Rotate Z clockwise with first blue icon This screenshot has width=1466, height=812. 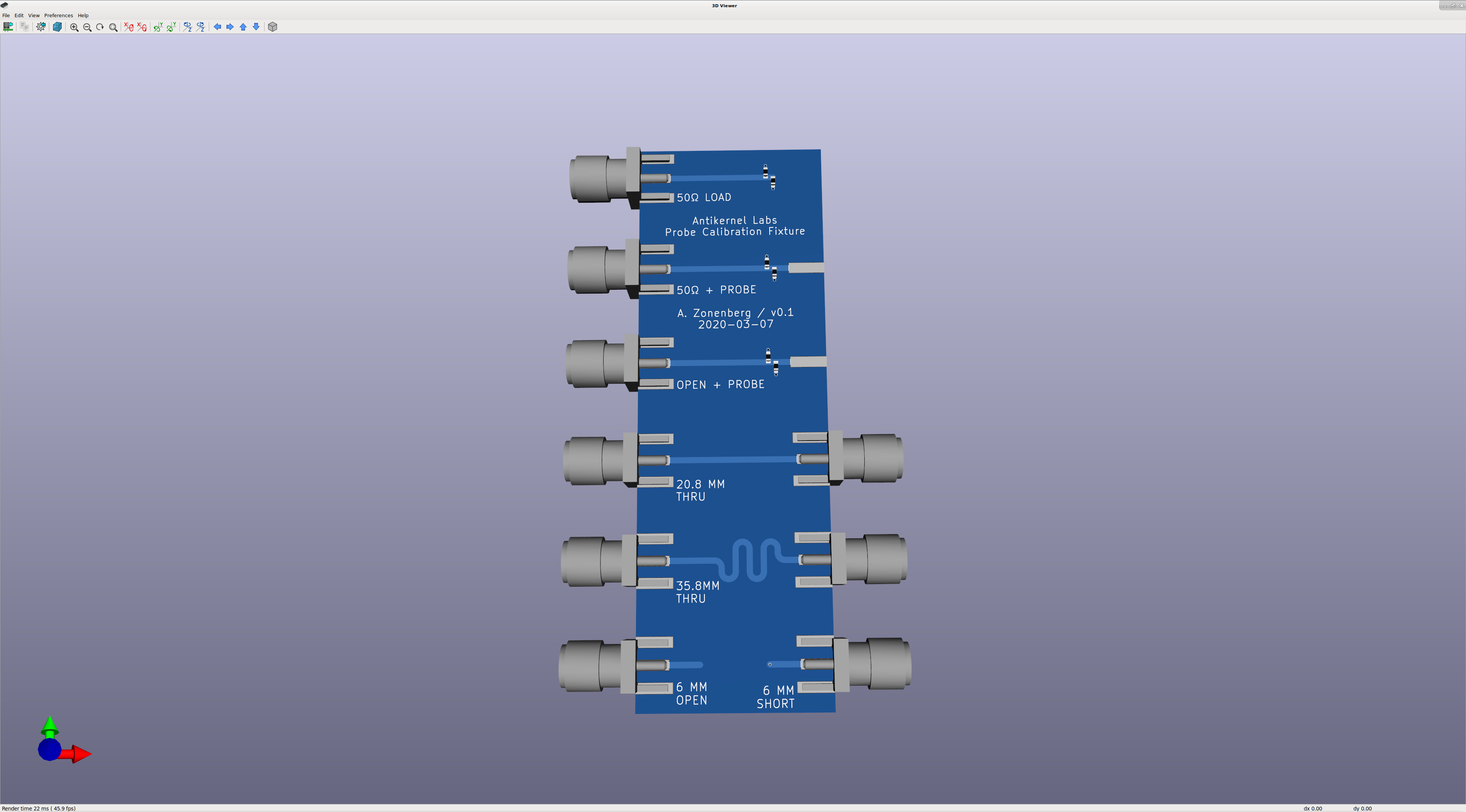pyautogui.click(x=187, y=27)
